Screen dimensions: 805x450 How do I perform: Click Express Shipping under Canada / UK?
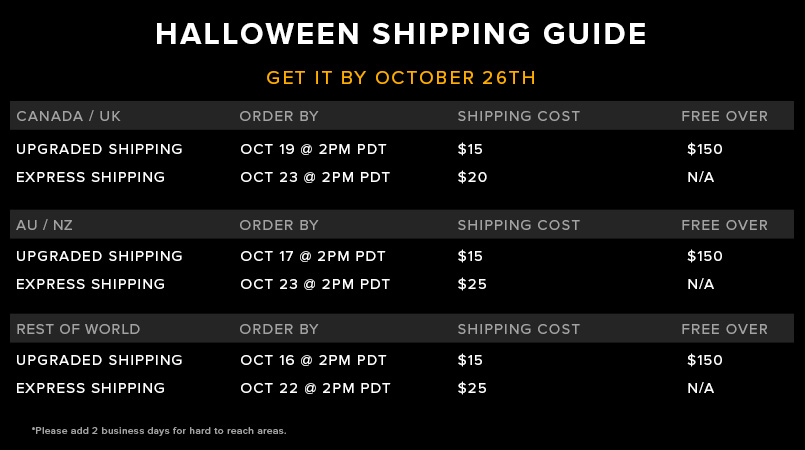(90, 177)
